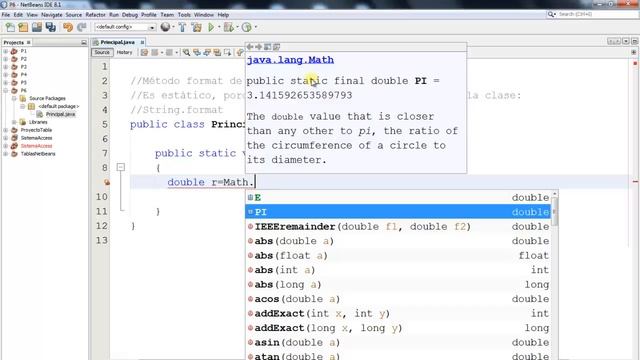Viewport: 640px width, 360px height.
Task: Open the Navigate menu
Action: pyautogui.click(x=52, y=15)
